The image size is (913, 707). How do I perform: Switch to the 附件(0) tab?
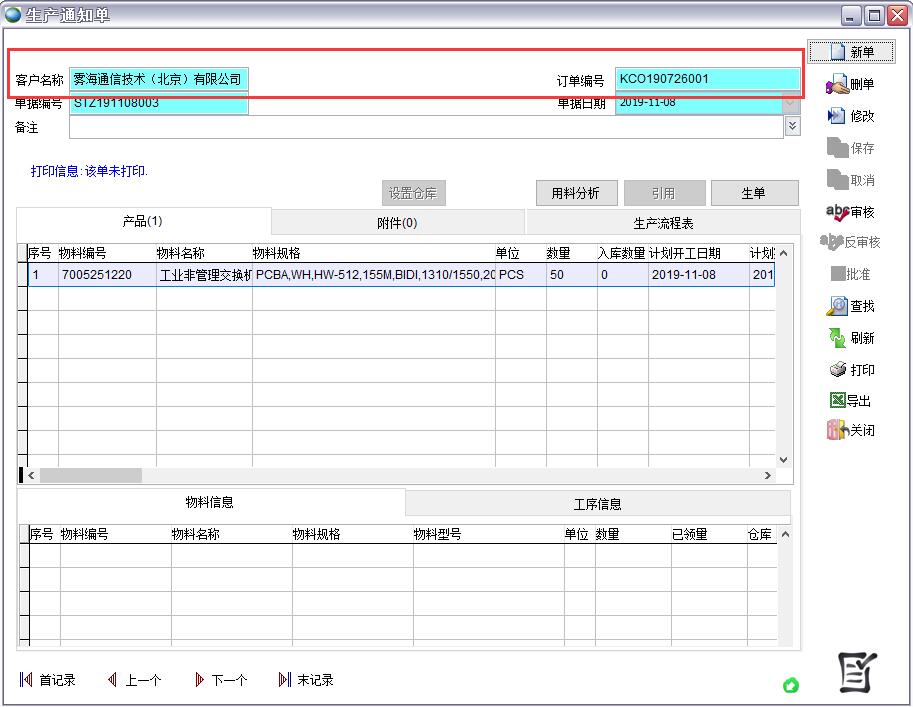click(x=397, y=222)
